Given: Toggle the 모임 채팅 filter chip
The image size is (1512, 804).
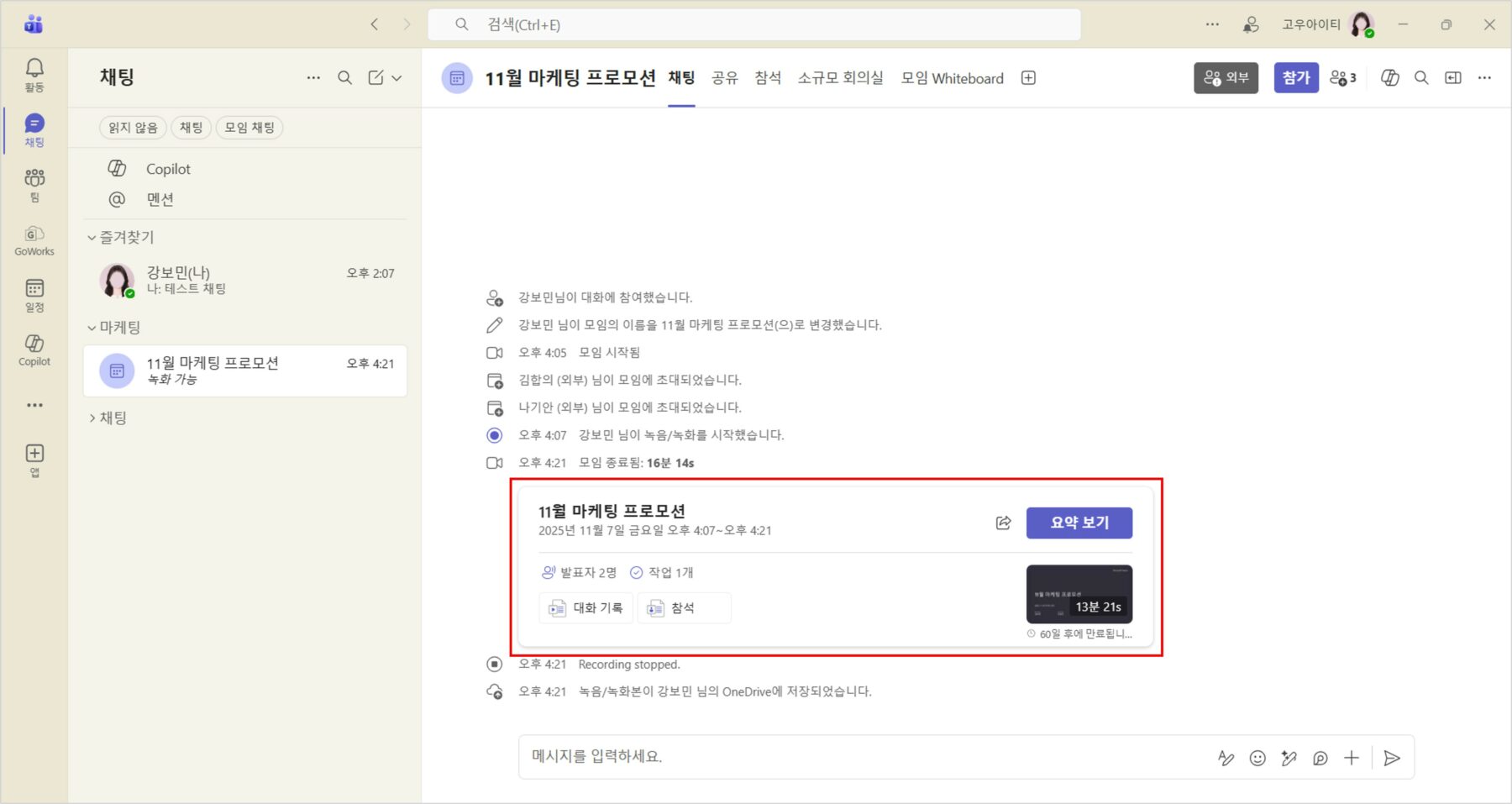Looking at the screenshot, I should coord(249,128).
